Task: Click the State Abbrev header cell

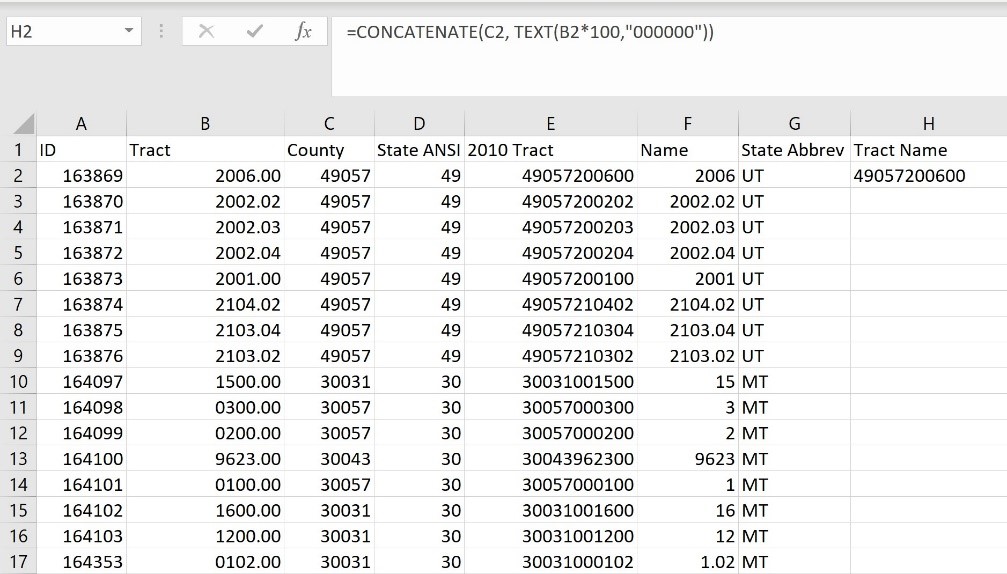Action: (x=793, y=150)
